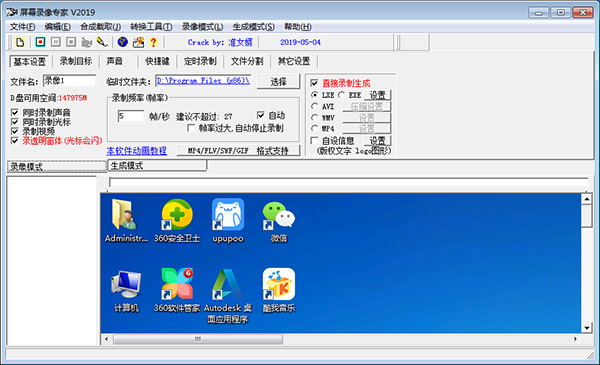Select the WMV format radio button
This screenshot has width=600, height=365.
[x=315, y=117]
